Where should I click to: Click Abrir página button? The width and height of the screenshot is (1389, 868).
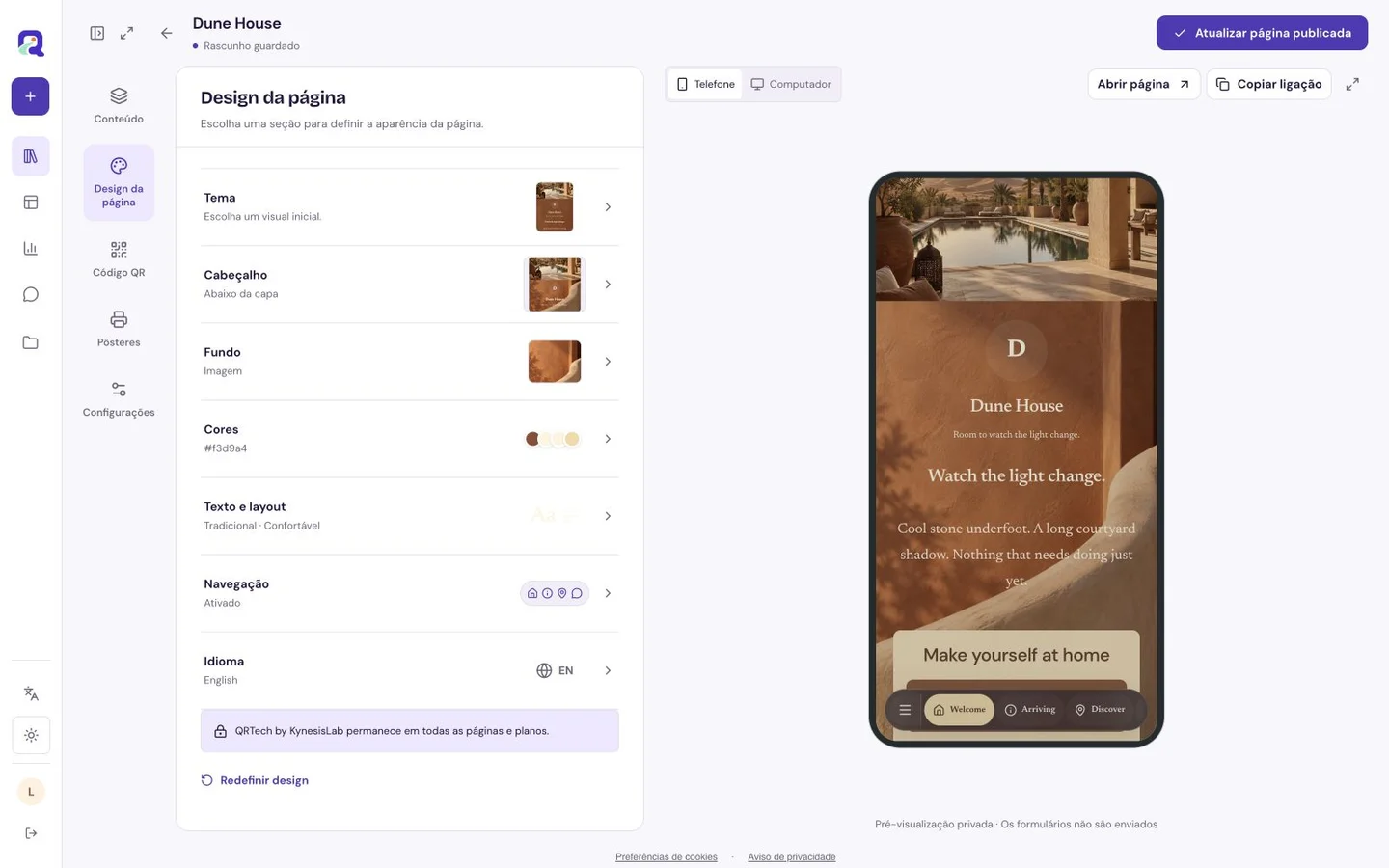tap(1143, 84)
